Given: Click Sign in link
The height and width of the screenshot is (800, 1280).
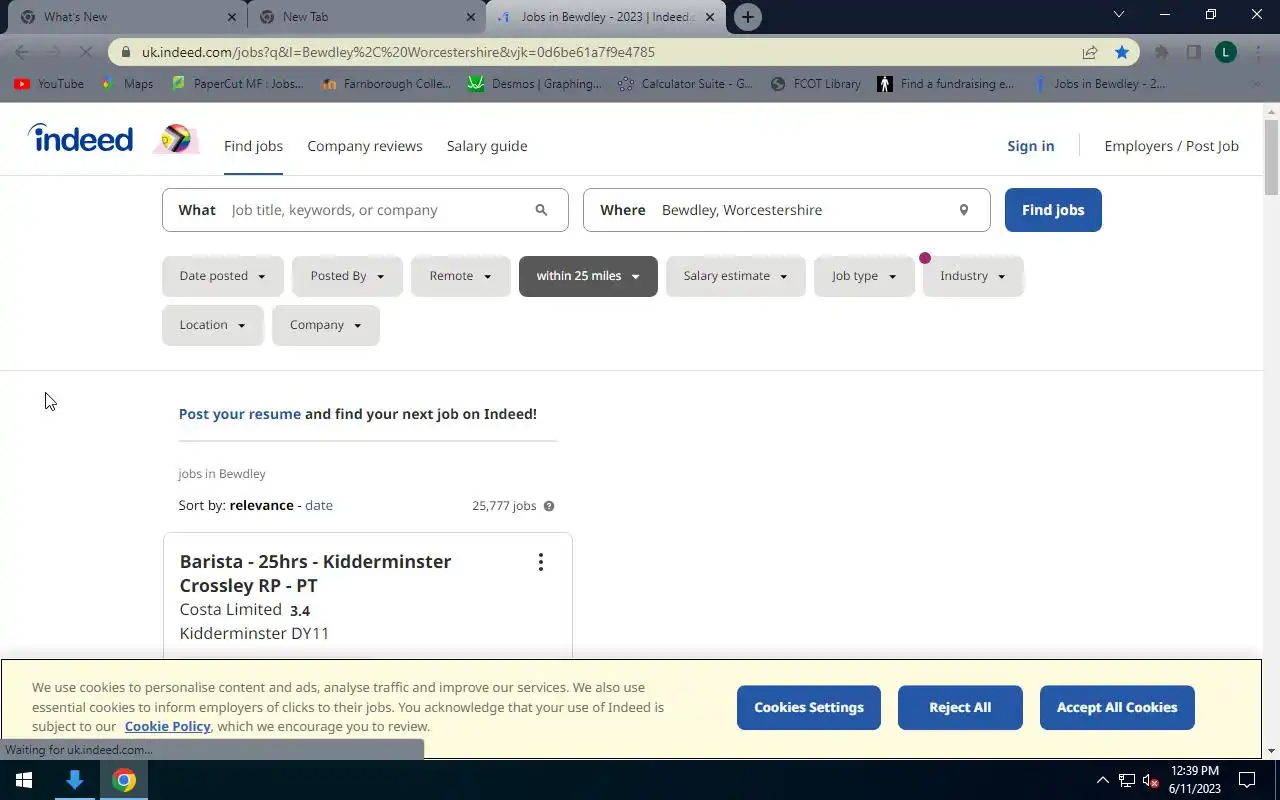Looking at the screenshot, I should pyautogui.click(x=1031, y=146).
